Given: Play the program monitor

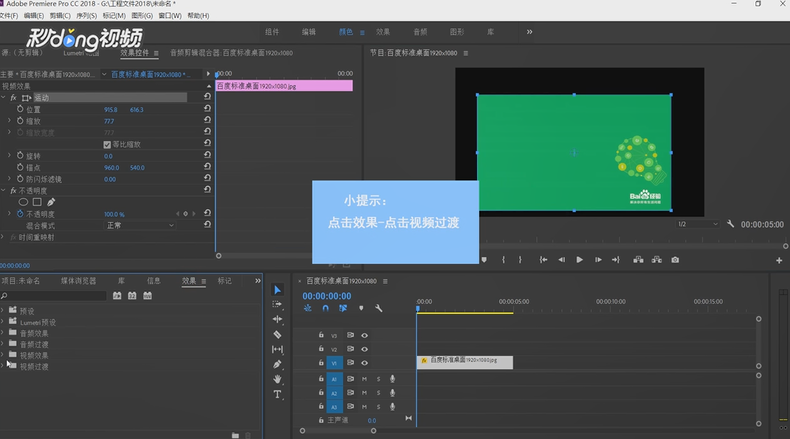Looking at the screenshot, I should coord(579,260).
